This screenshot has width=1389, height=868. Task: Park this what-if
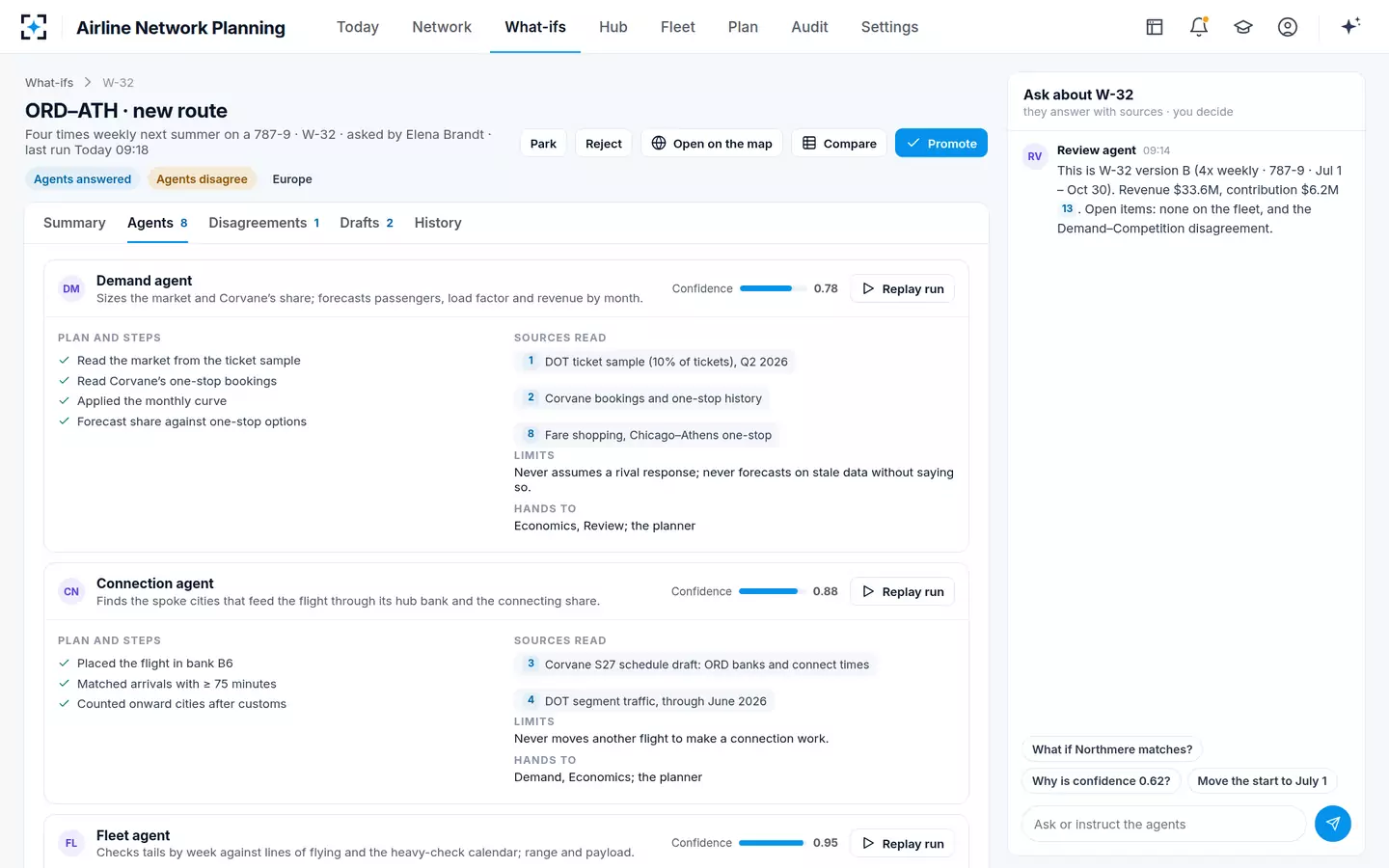pyautogui.click(x=543, y=143)
